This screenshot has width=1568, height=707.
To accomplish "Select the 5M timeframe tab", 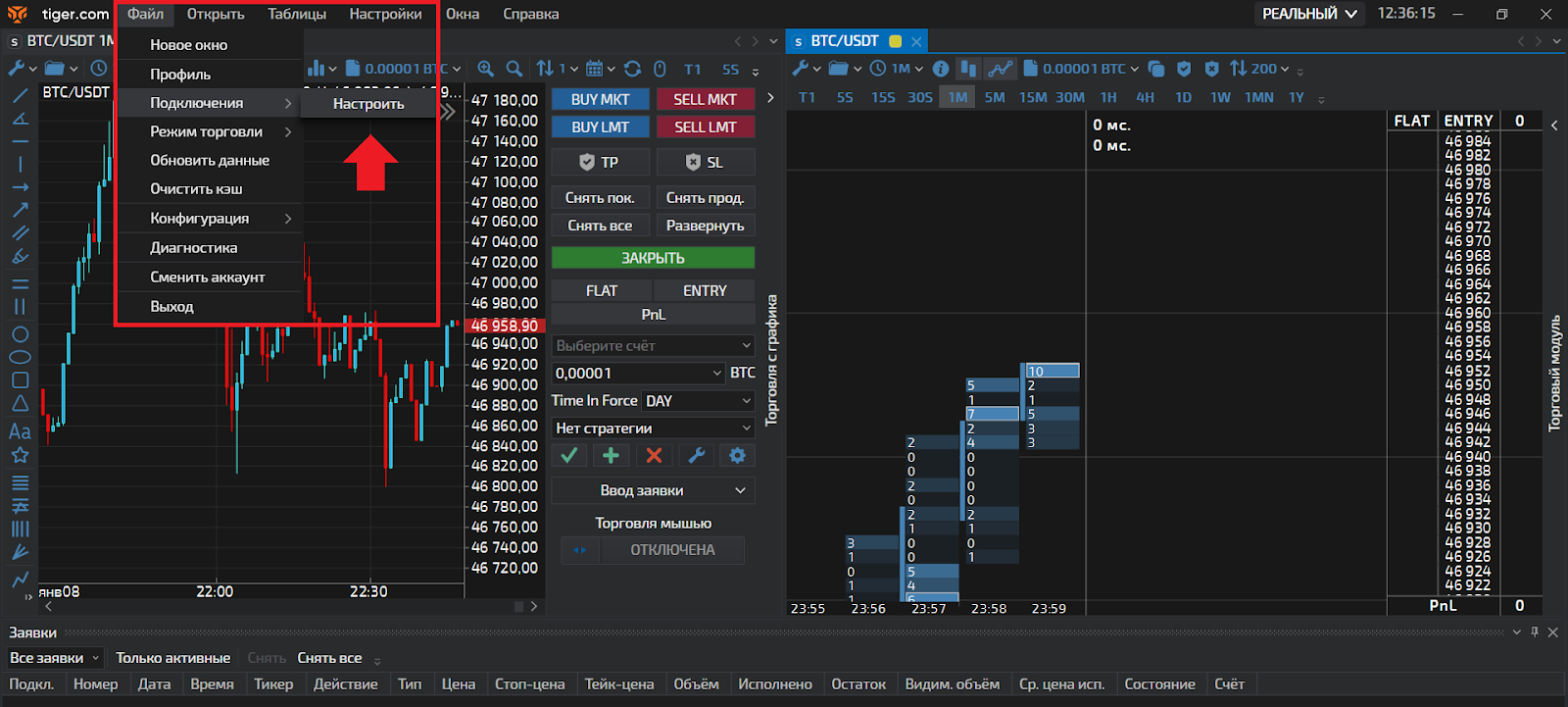I will click(x=995, y=97).
